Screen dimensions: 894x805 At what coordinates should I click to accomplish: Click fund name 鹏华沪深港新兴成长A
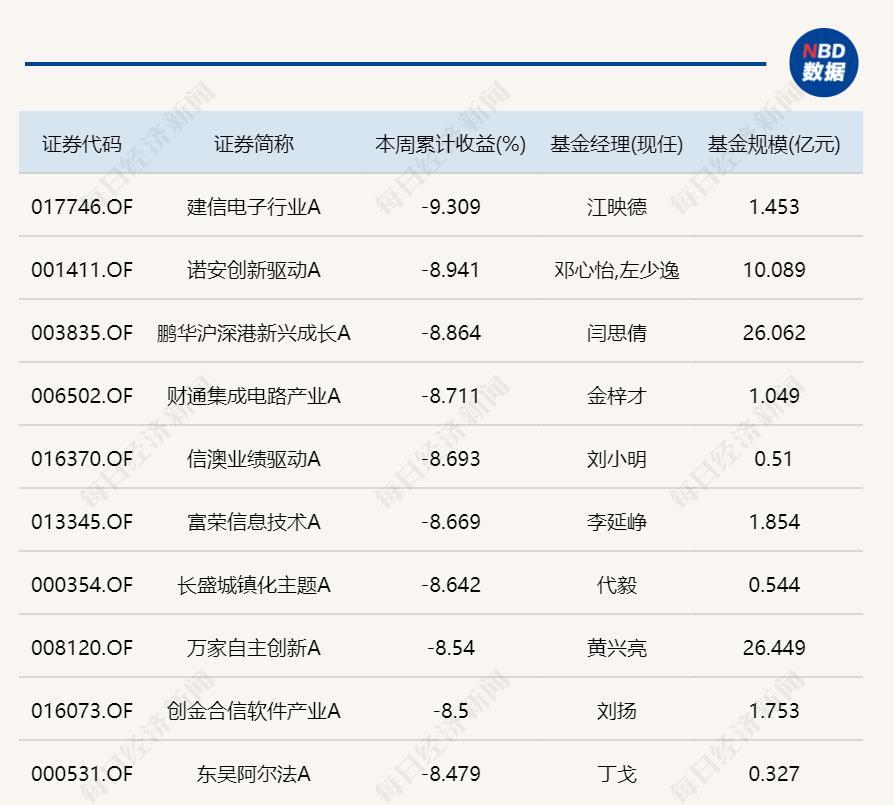(x=254, y=332)
